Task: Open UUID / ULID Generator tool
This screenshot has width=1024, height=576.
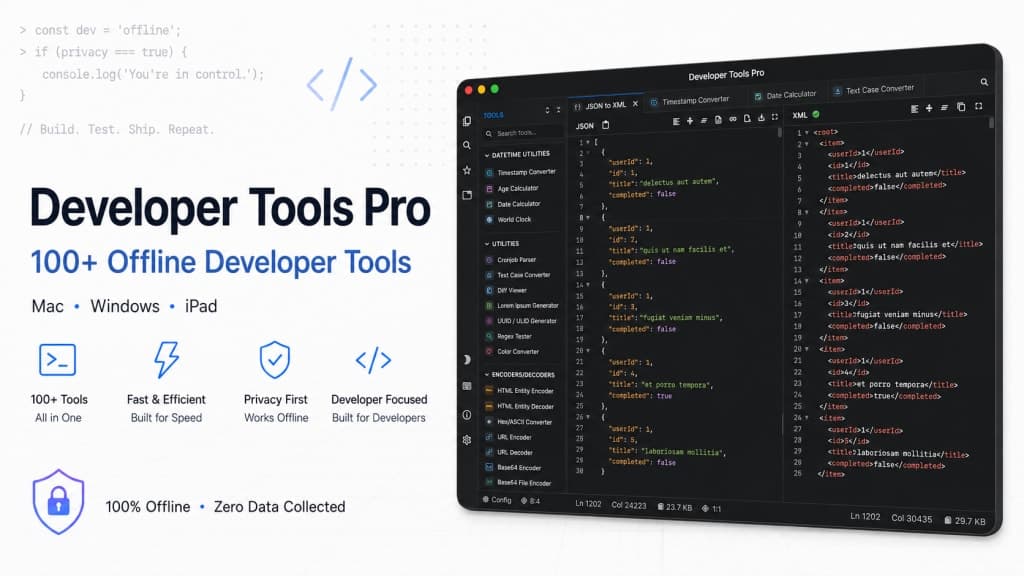Action: (x=521, y=321)
